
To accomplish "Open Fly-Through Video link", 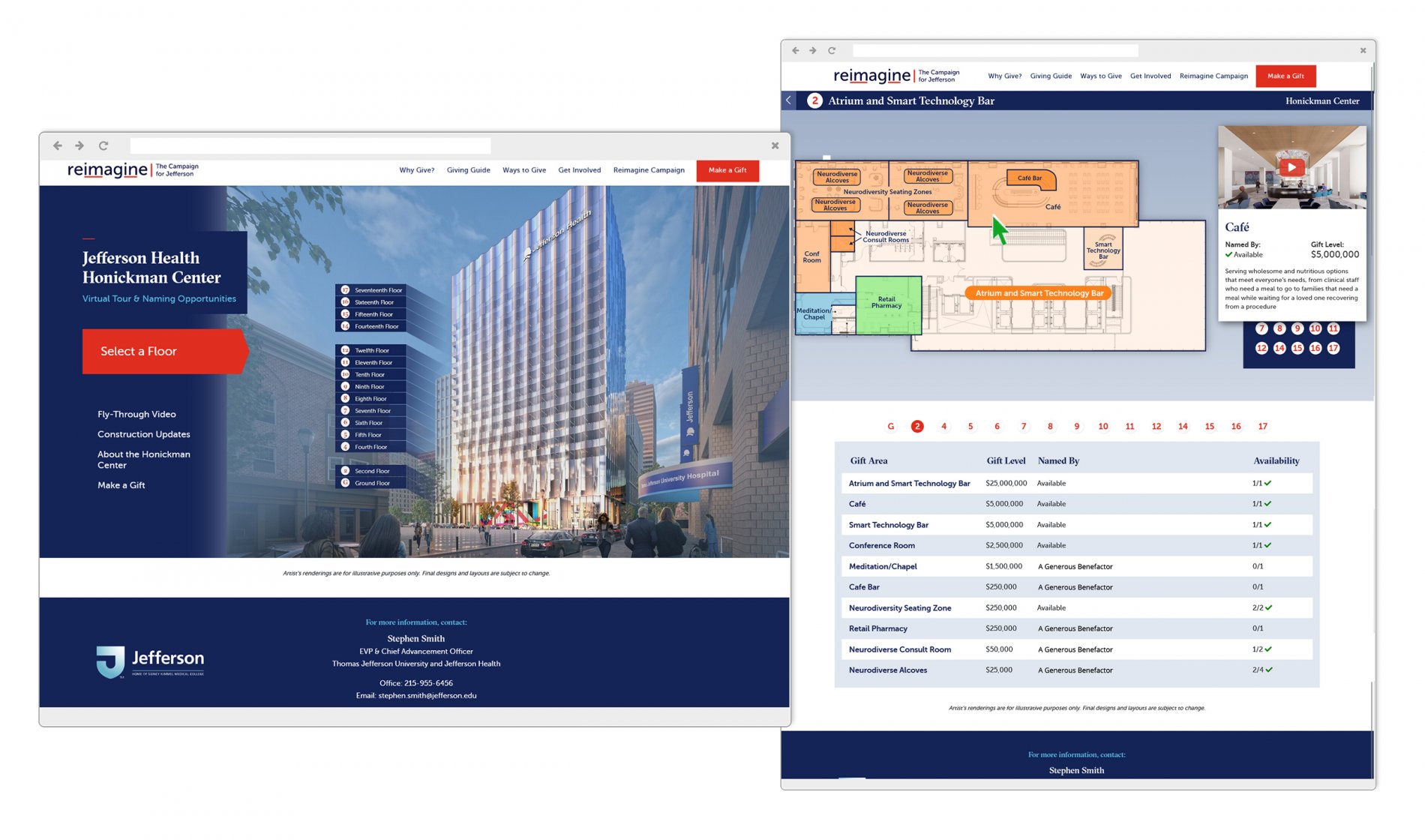I will point(136,414).
